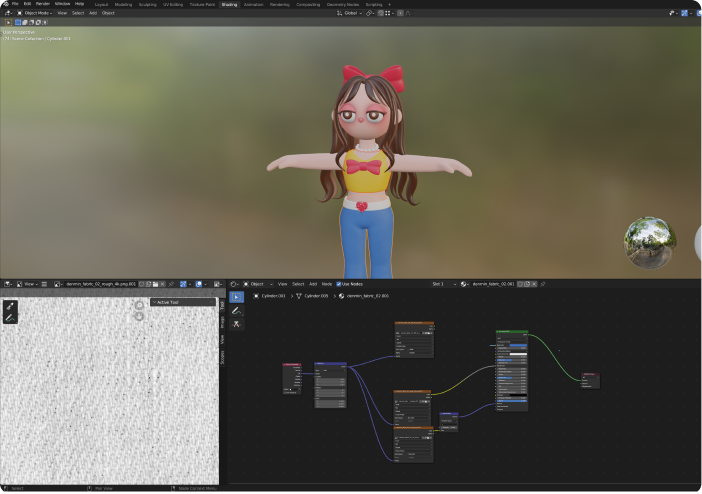Toggle viewport gizmo display
Viewport: 702px width, 494px height.
684,13
